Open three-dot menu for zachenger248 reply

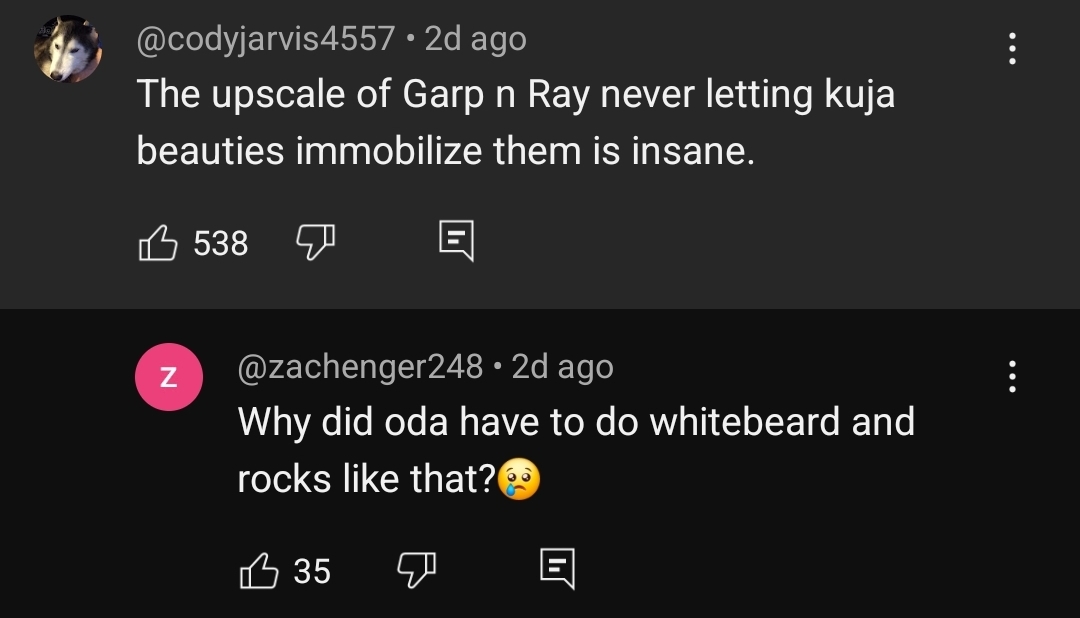tap(1012, 376)
